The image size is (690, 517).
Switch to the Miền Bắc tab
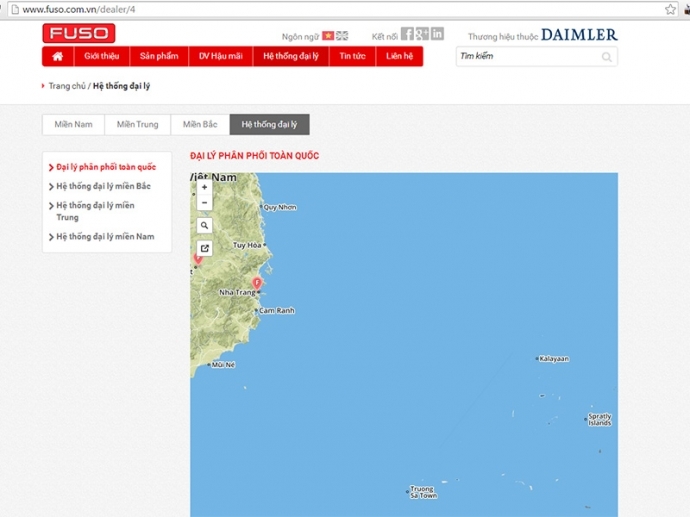[199, 125]
